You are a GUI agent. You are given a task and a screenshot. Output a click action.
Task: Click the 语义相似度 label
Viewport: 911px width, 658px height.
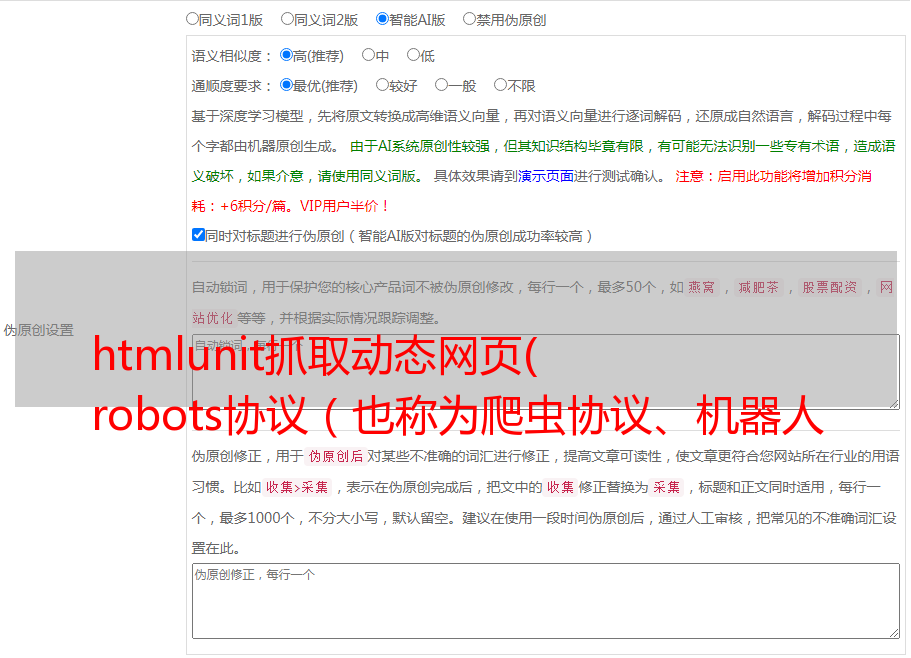pyautogui.click(x=232, y=56)
